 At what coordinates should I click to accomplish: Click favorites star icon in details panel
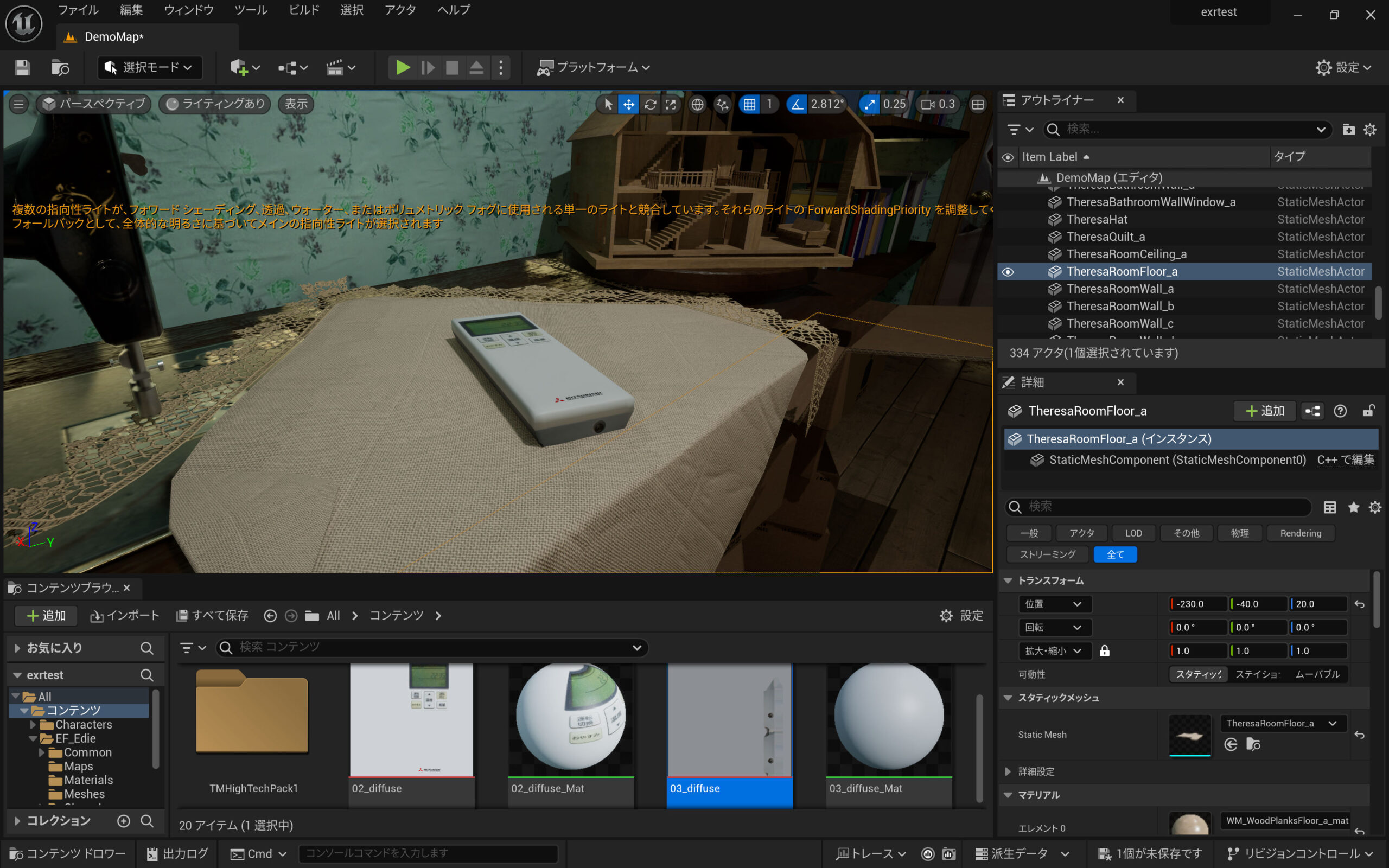1353,507
